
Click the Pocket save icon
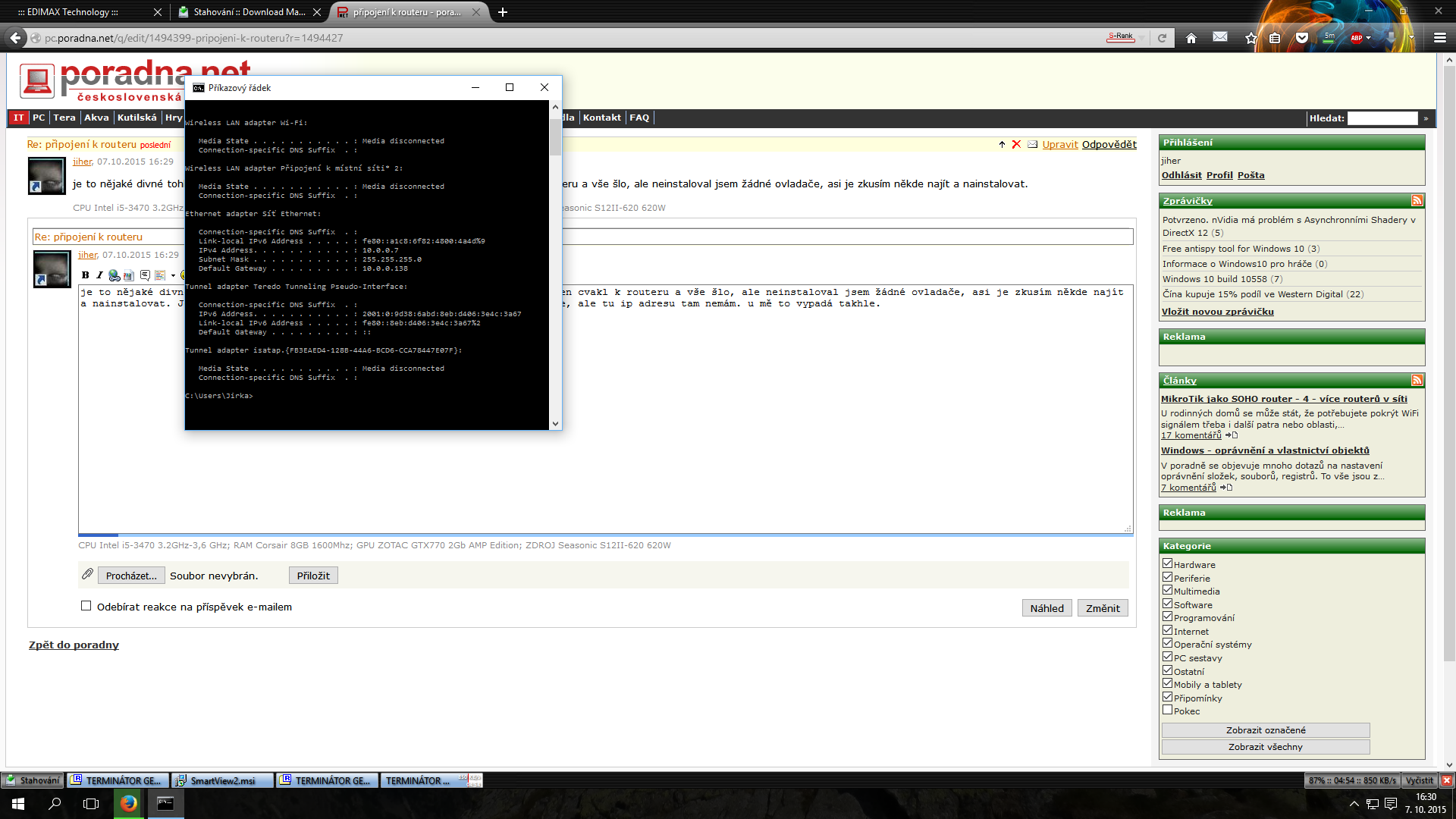(x=1302, y=38)
